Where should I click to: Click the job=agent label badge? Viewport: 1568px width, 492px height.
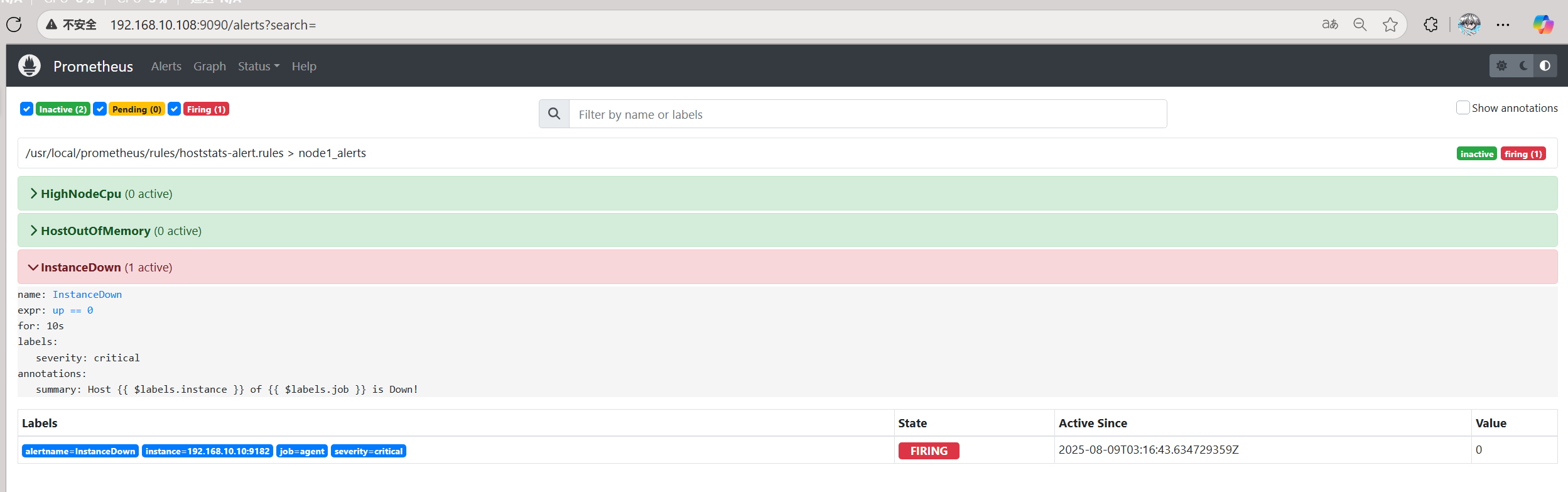[x=302, y=451]
